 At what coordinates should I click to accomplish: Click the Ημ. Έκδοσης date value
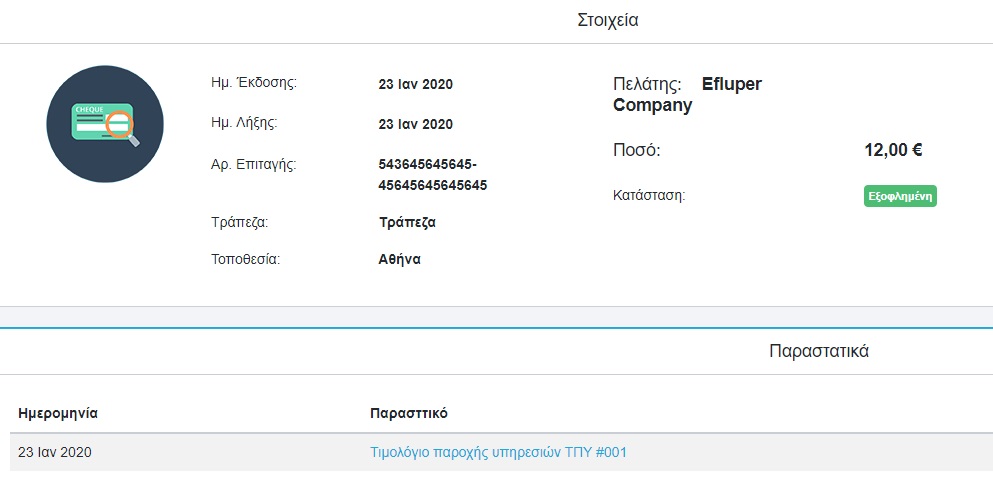pyautogui.click(x=415, y=84)
